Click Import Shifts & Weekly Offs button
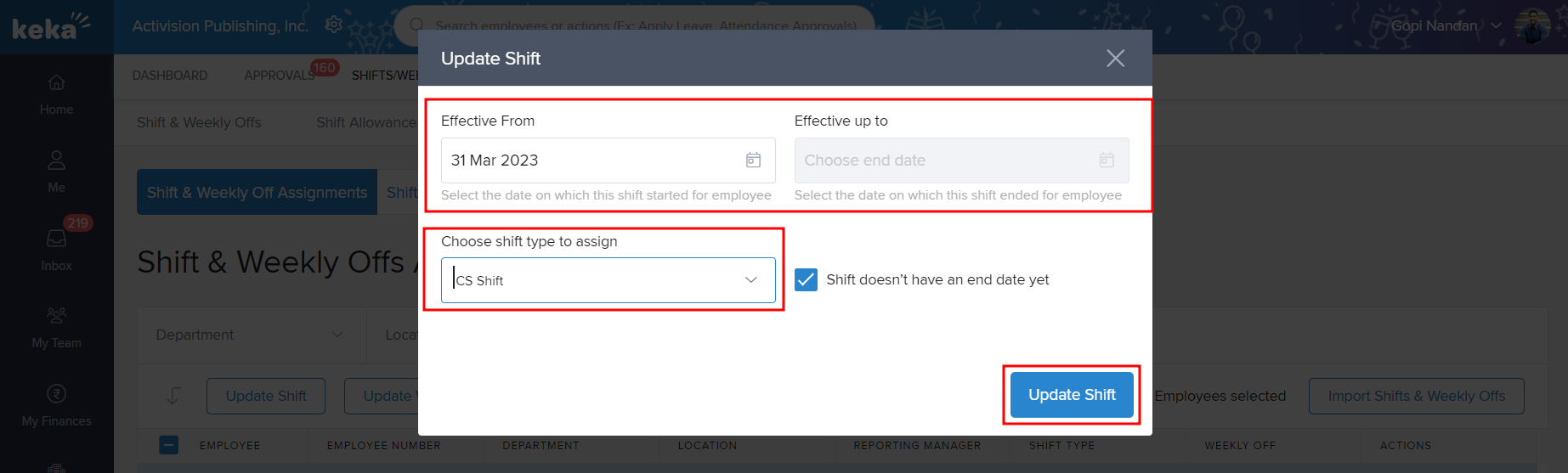1568x473 pixels. tap(1416, 396)
